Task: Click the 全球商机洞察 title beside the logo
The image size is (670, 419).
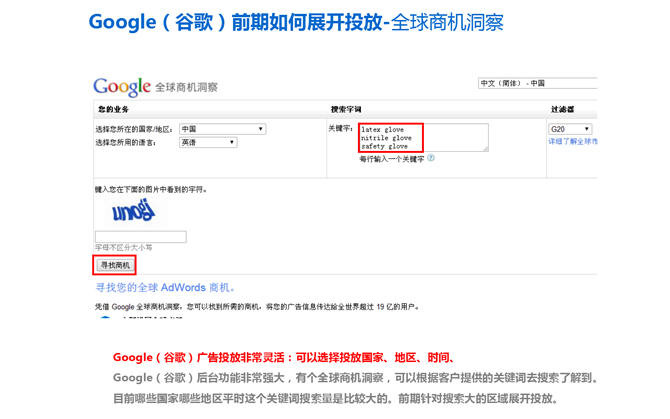Action: [186, 88]
